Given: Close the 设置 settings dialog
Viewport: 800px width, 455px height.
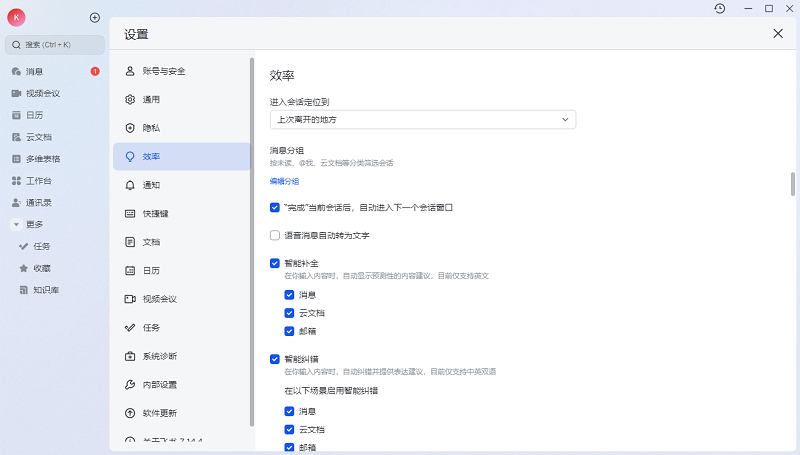Looking at the screenshot, I should (778, 33).
